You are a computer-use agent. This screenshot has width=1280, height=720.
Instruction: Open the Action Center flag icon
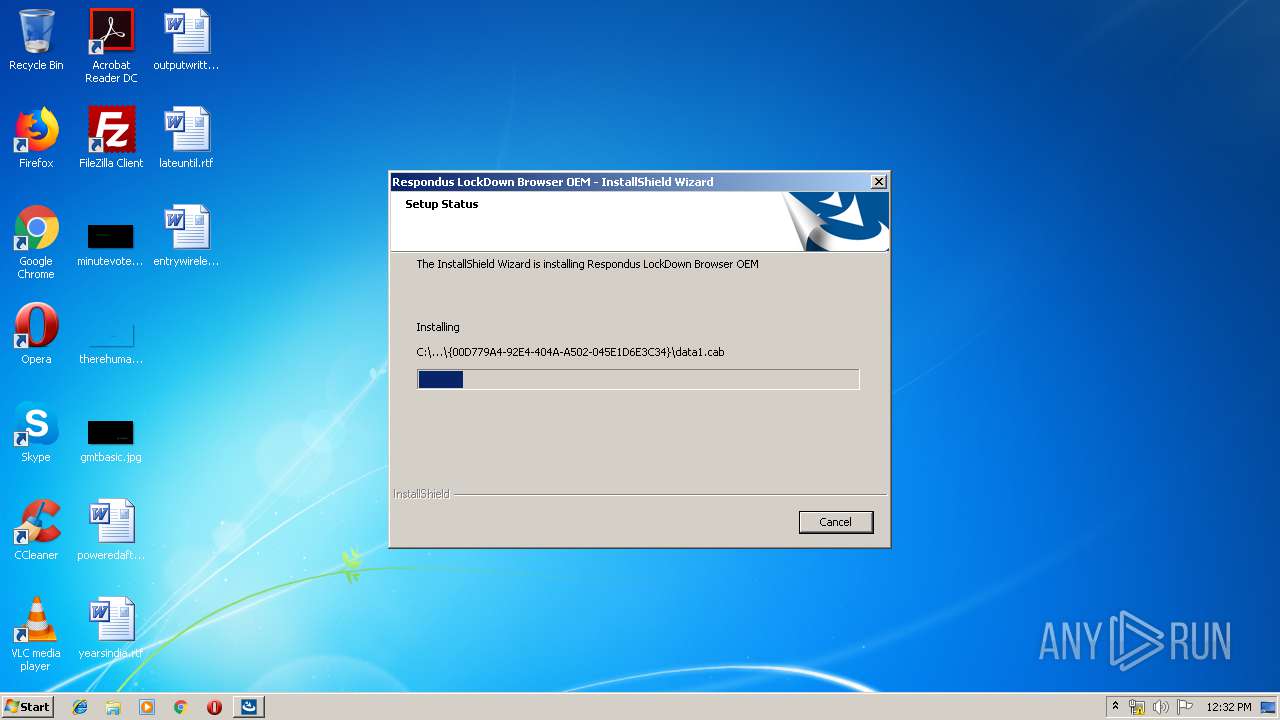pos(1184,707)
